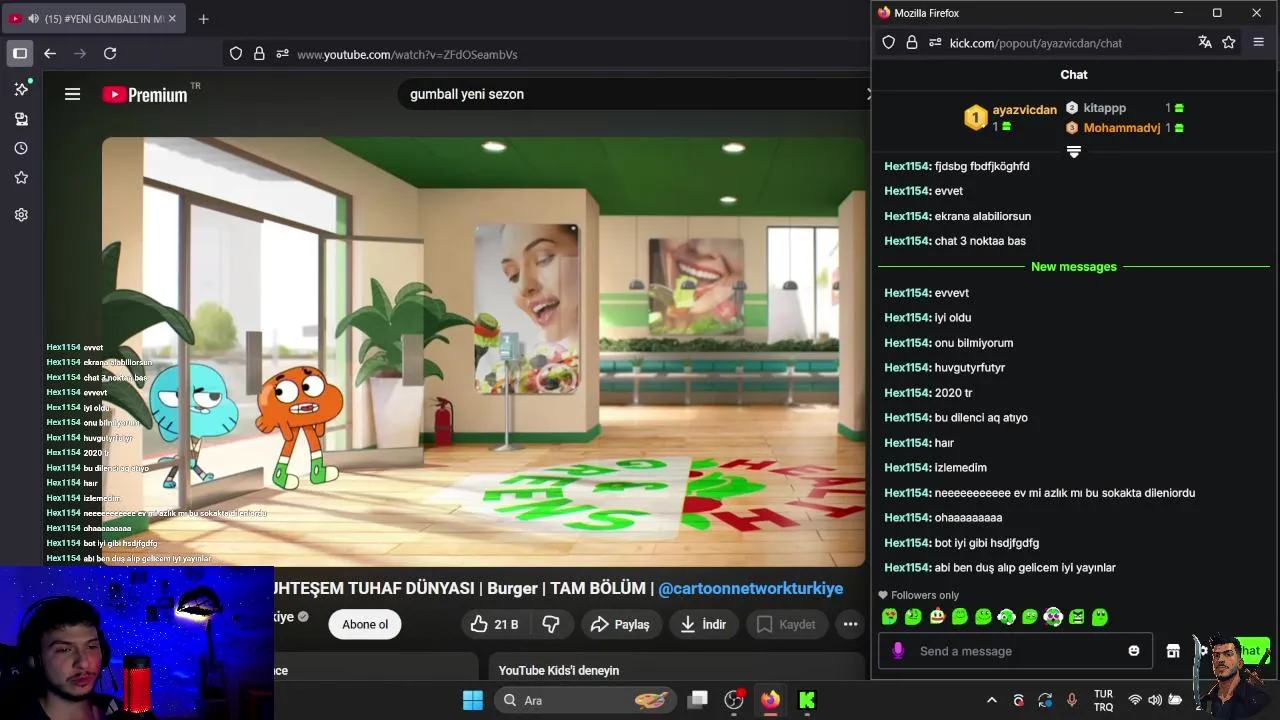Click chat message 'chat 3 noktaa bas'

point(980,241)
